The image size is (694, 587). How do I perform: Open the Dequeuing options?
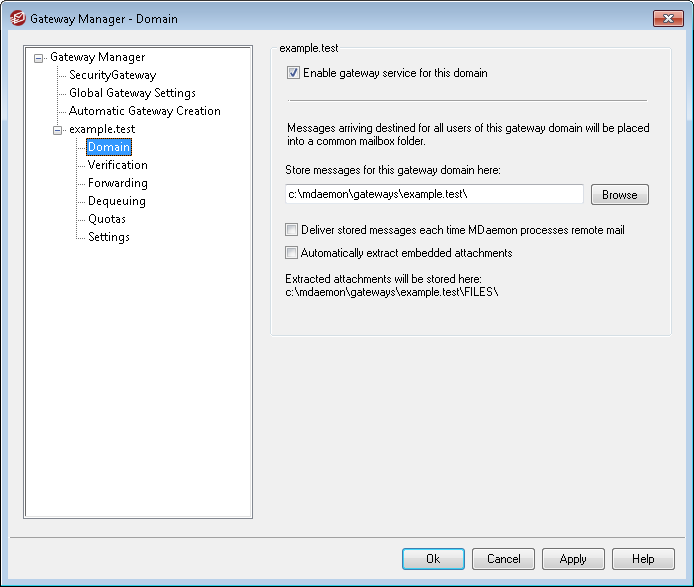[116, 201]
